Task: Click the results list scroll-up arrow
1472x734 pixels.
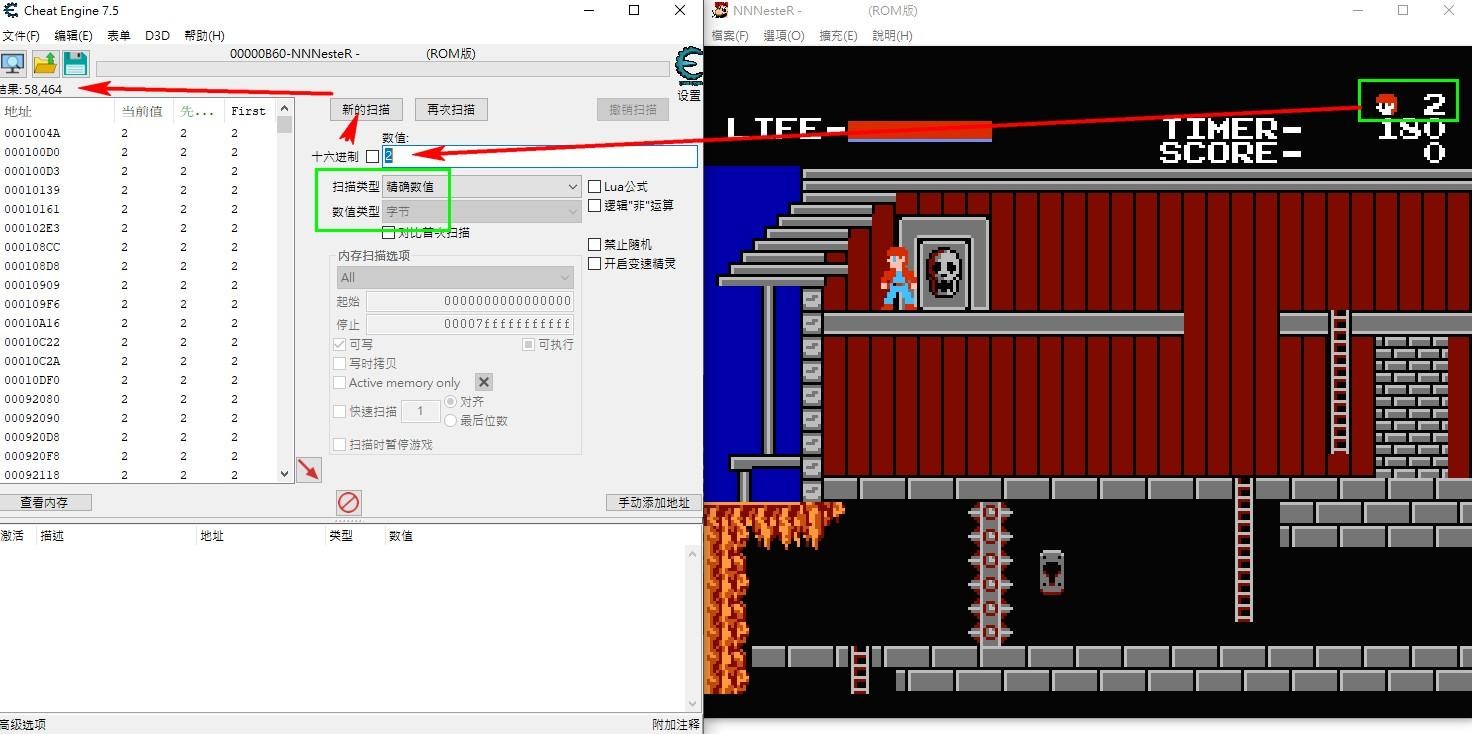Action: click(285, 109)
